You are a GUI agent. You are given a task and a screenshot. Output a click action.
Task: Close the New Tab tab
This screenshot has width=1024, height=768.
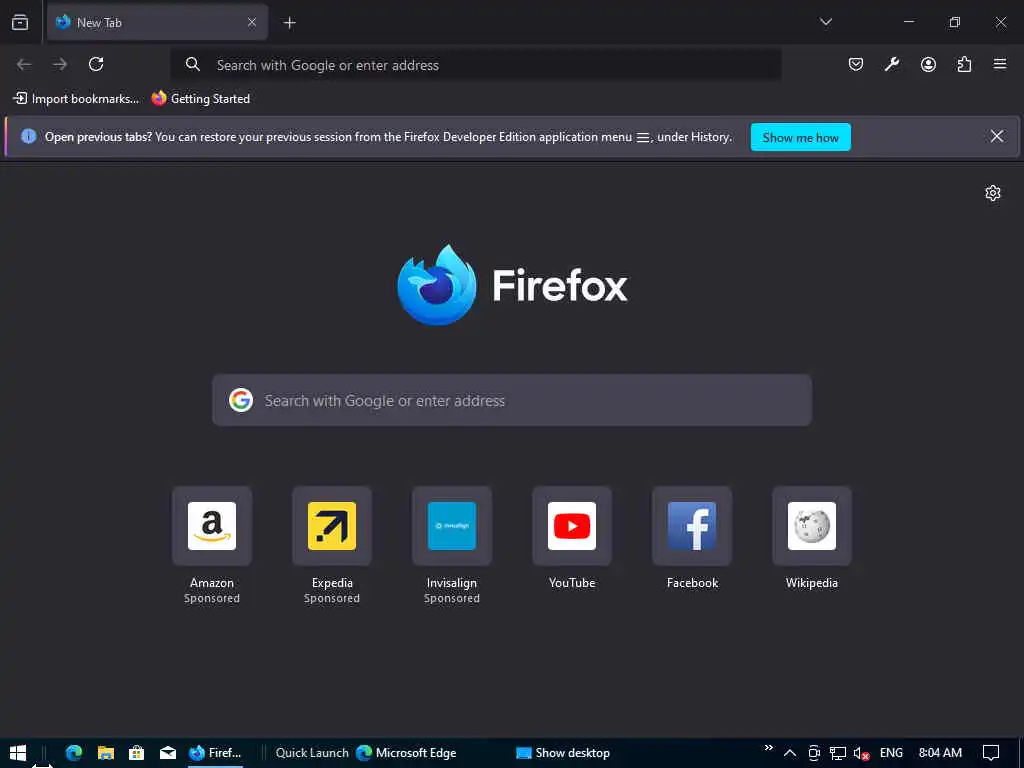click(251, 22)
